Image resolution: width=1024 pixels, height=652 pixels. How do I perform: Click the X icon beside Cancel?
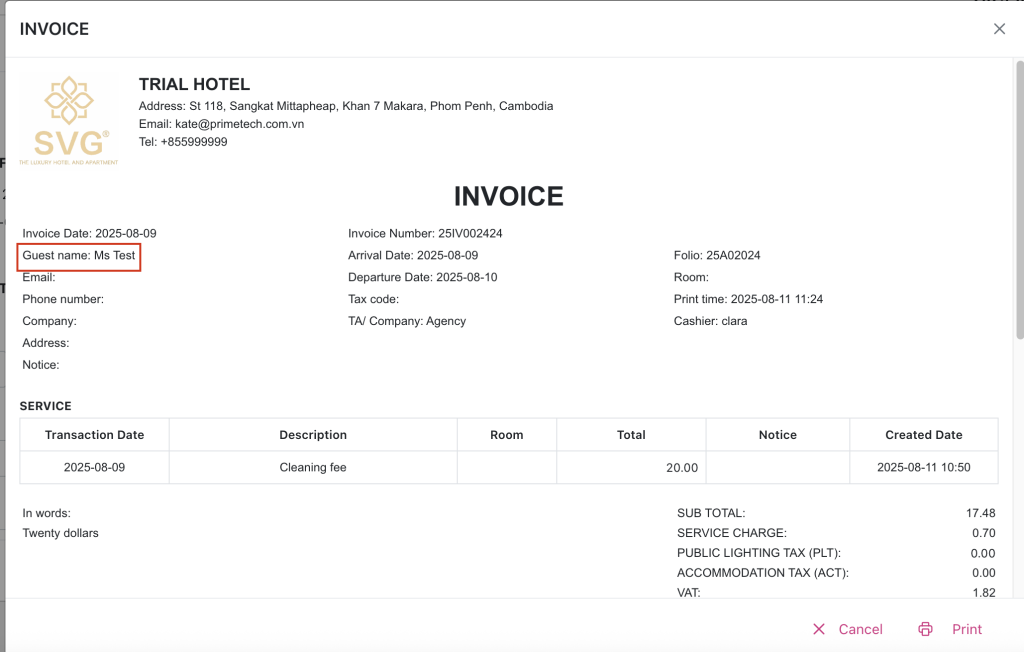[819, 629]
